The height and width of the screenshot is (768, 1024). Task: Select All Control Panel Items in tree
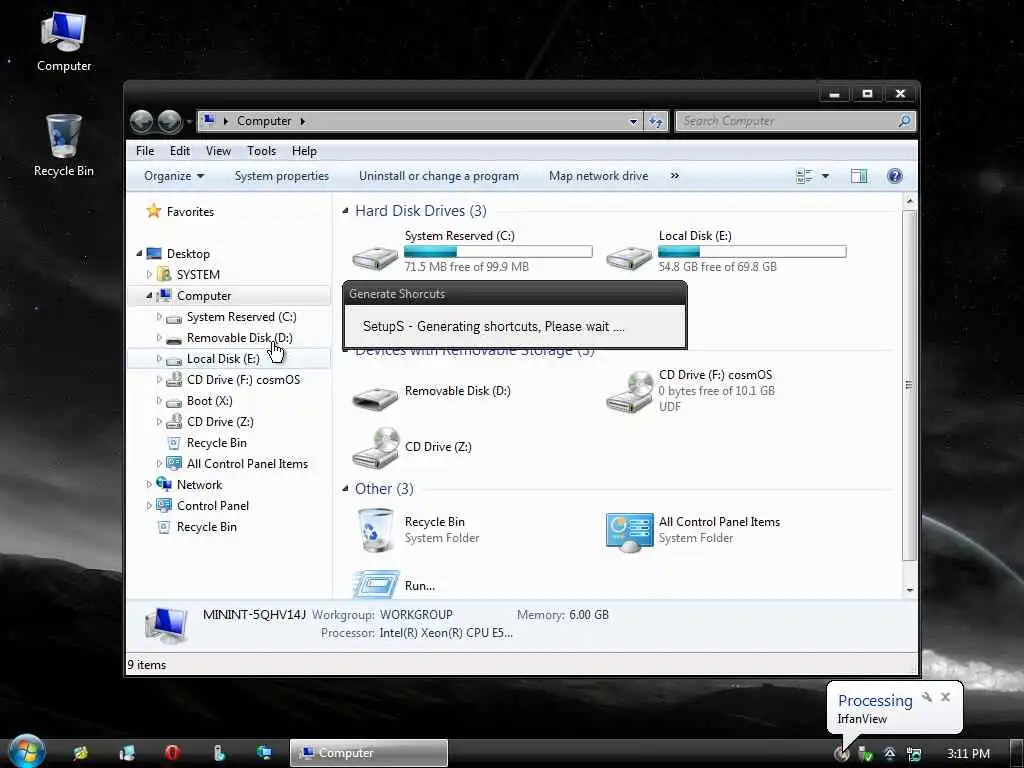(247, 464)
